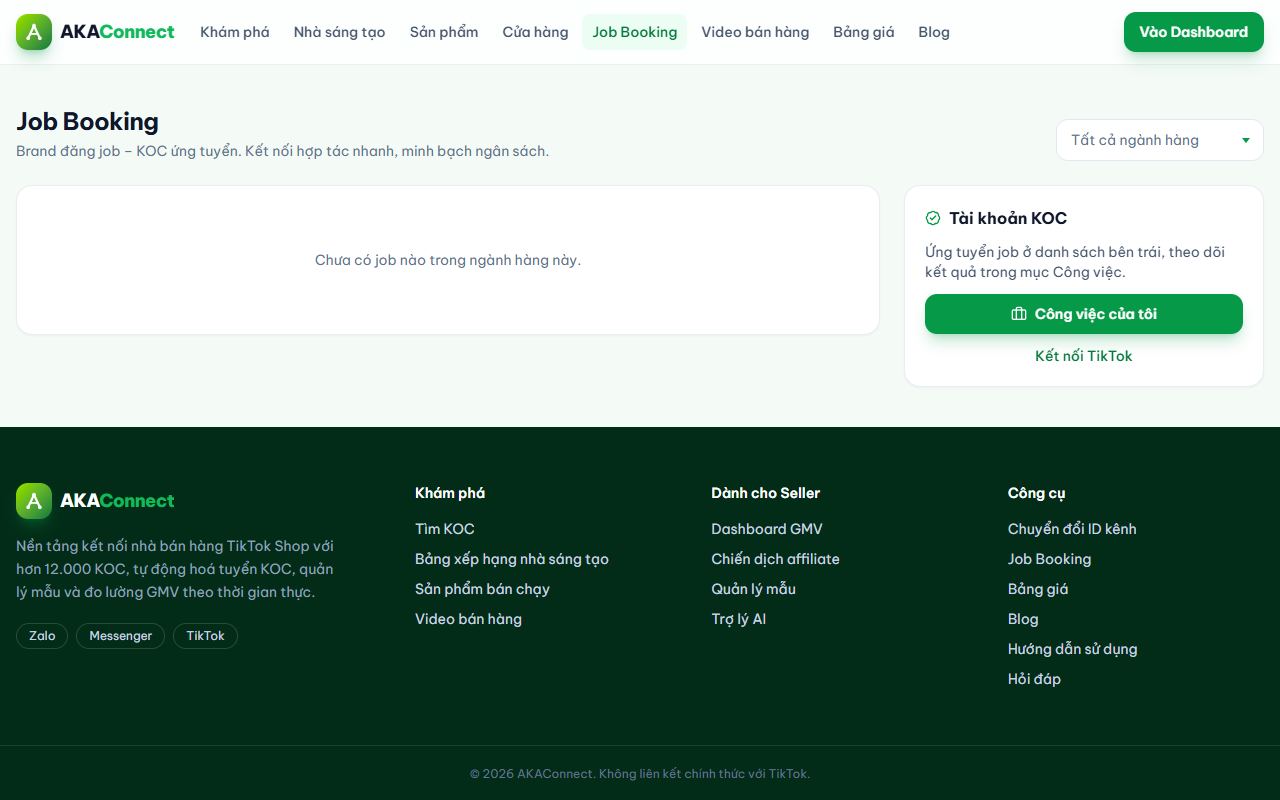The height and width of the screenshot is (800, 1280).
Task: Click the Vào Dashboard button
Action: tap(1194, 32)
